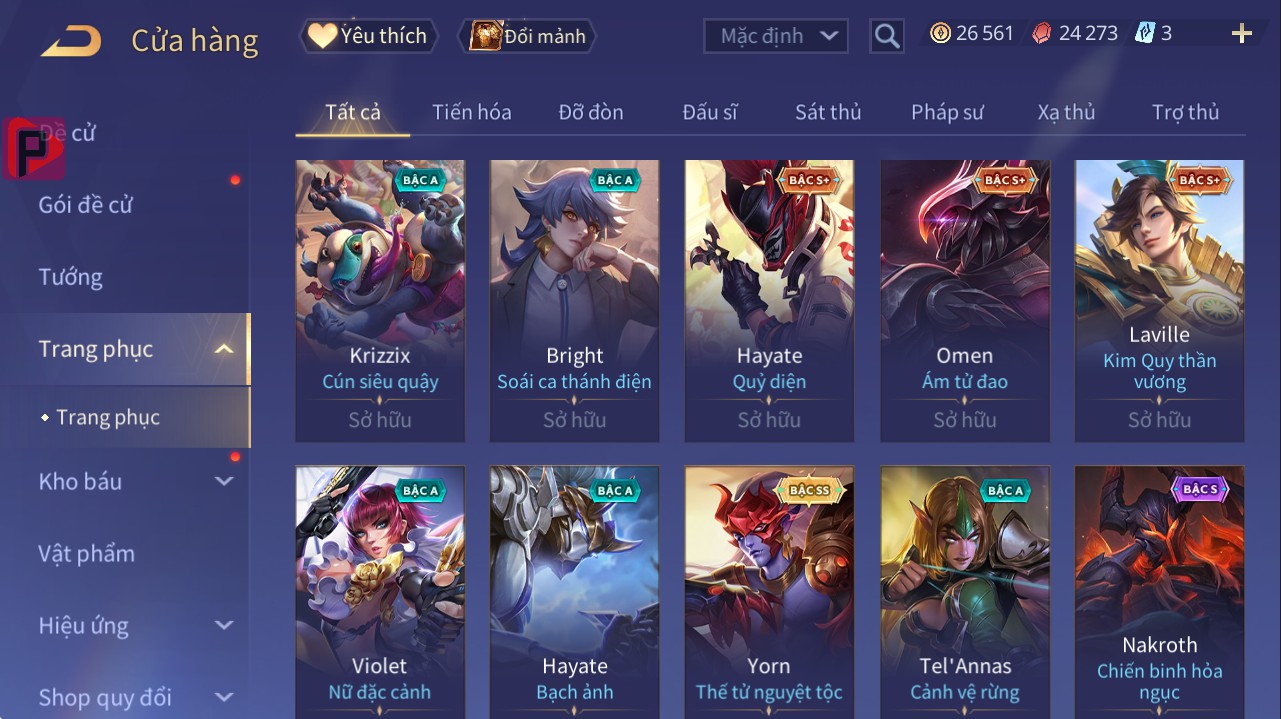
Task: Expand the Hiệu ứng sidebar section
Action: tap(225, 626)
